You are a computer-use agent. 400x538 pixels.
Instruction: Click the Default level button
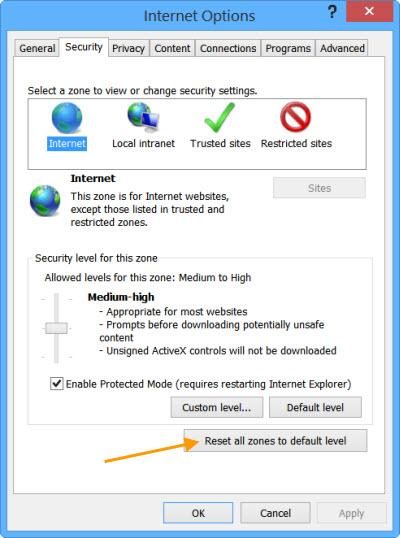(315, 407)
